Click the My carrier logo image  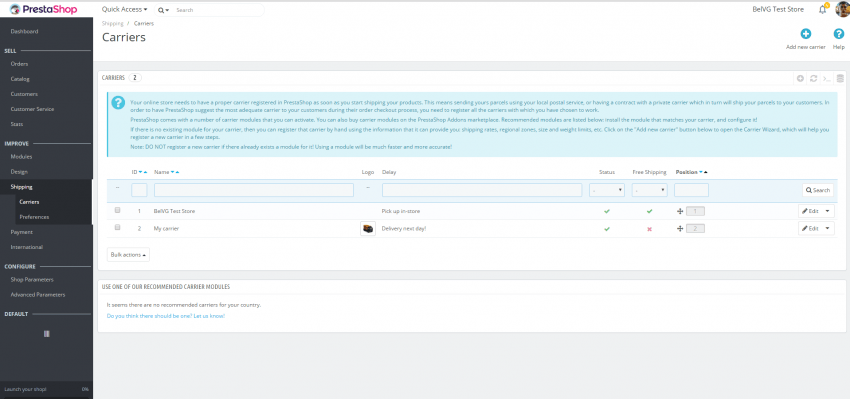tap(368, 229)
